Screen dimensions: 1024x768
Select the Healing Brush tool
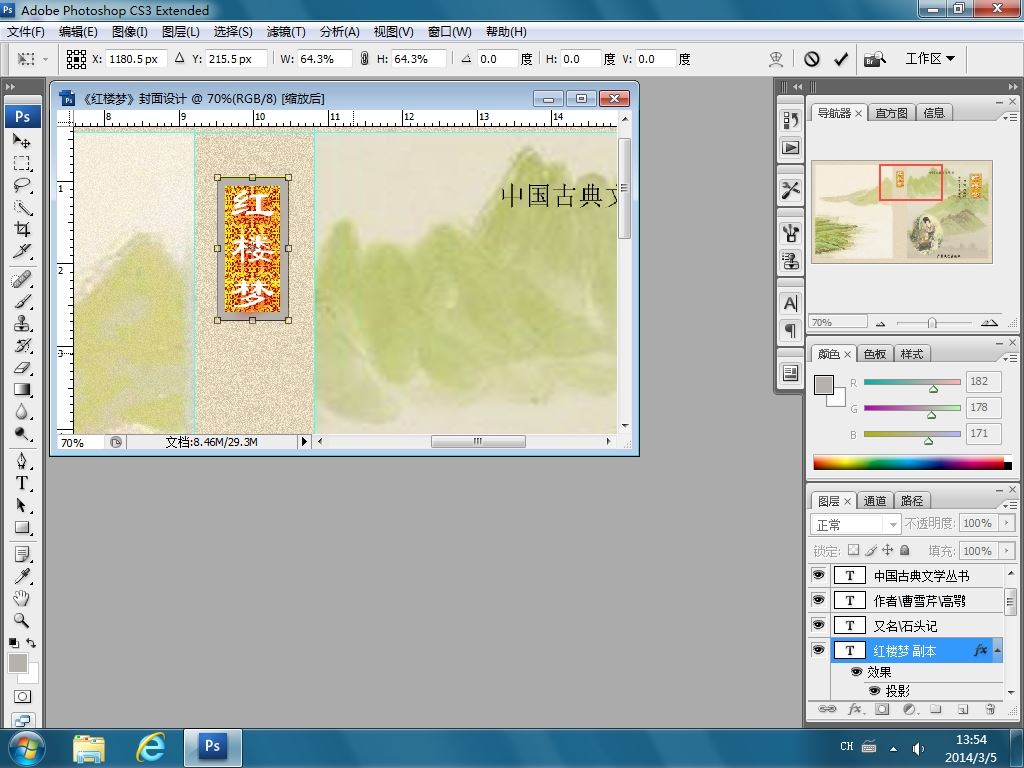pos(22,280)
